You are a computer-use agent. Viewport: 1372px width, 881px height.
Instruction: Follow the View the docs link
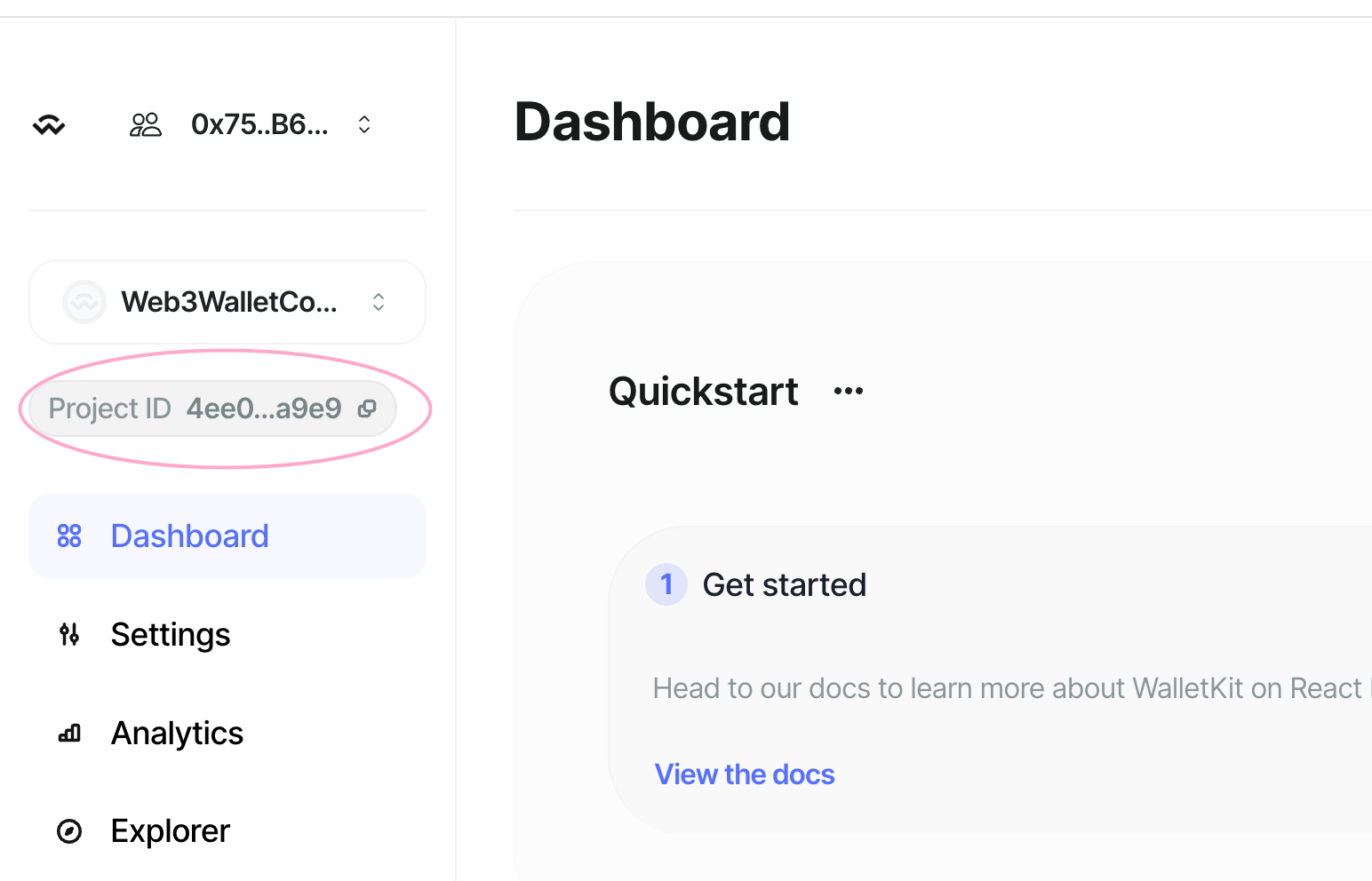(745, 774)
